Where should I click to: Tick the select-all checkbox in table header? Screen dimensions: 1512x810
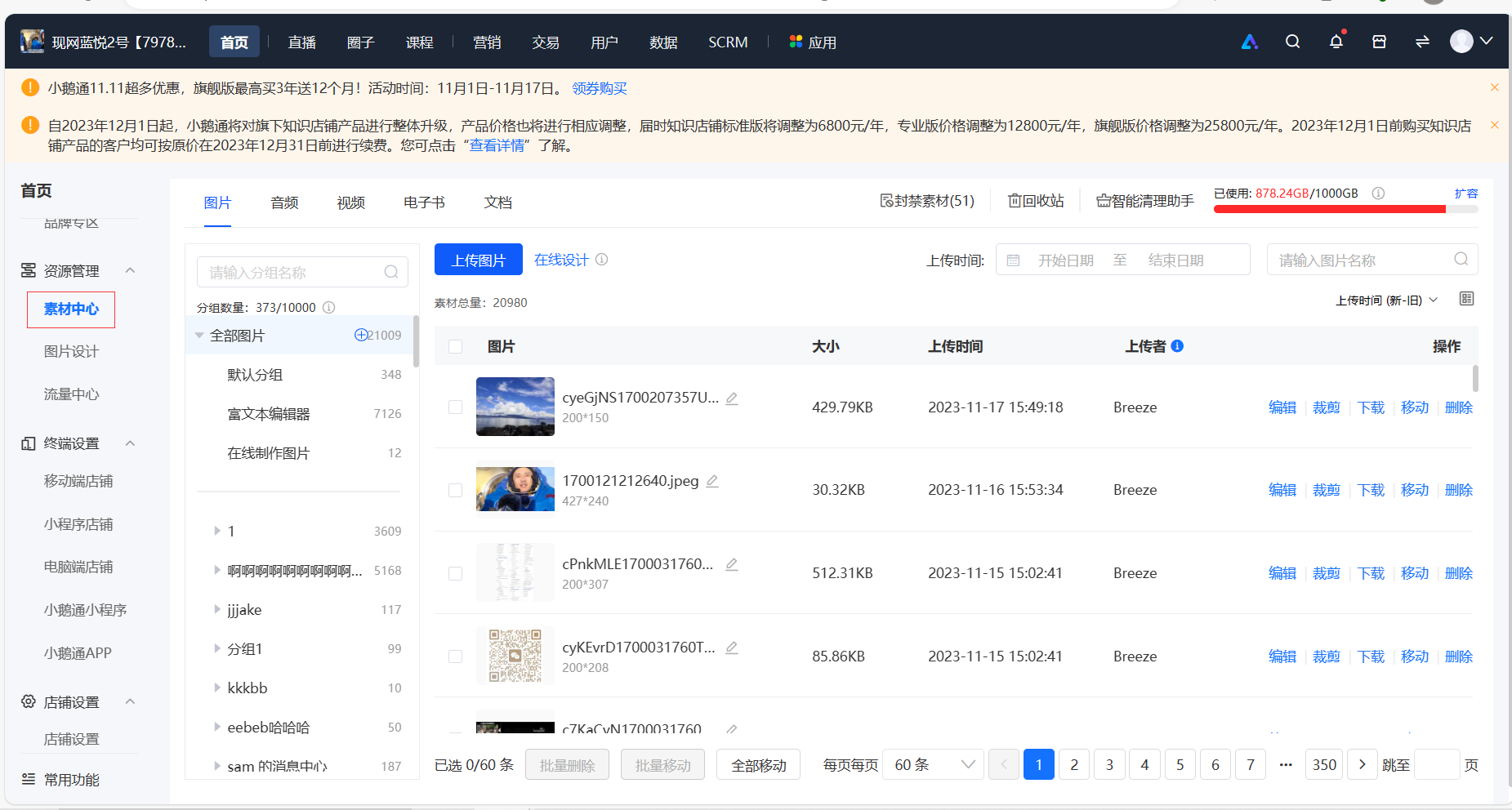click(456, 346)
